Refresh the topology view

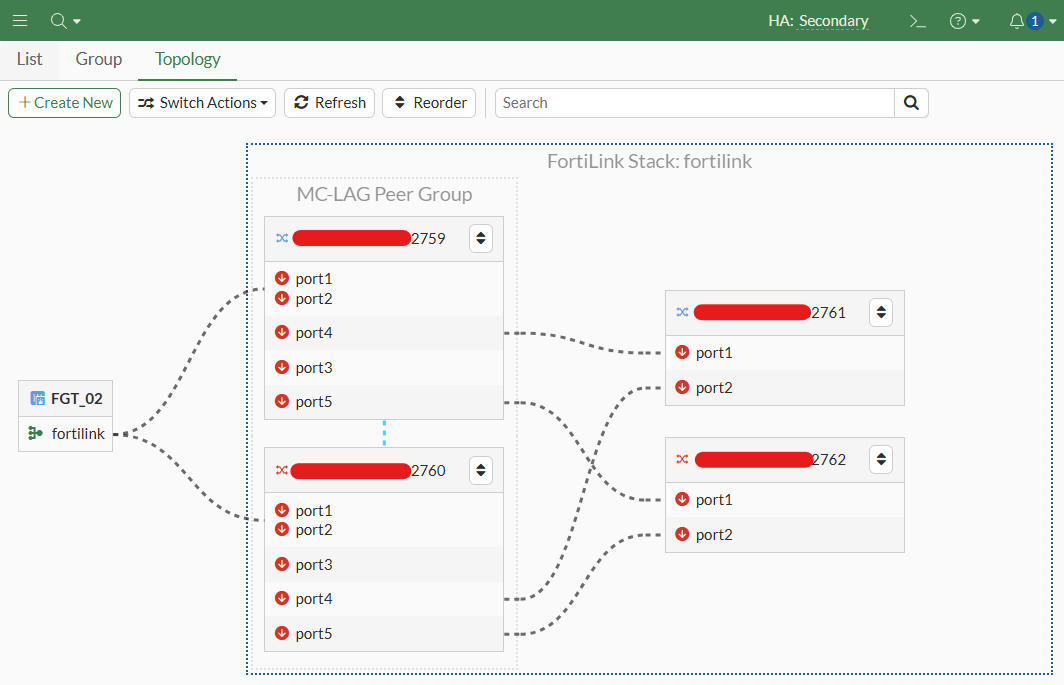coord(330,103)
